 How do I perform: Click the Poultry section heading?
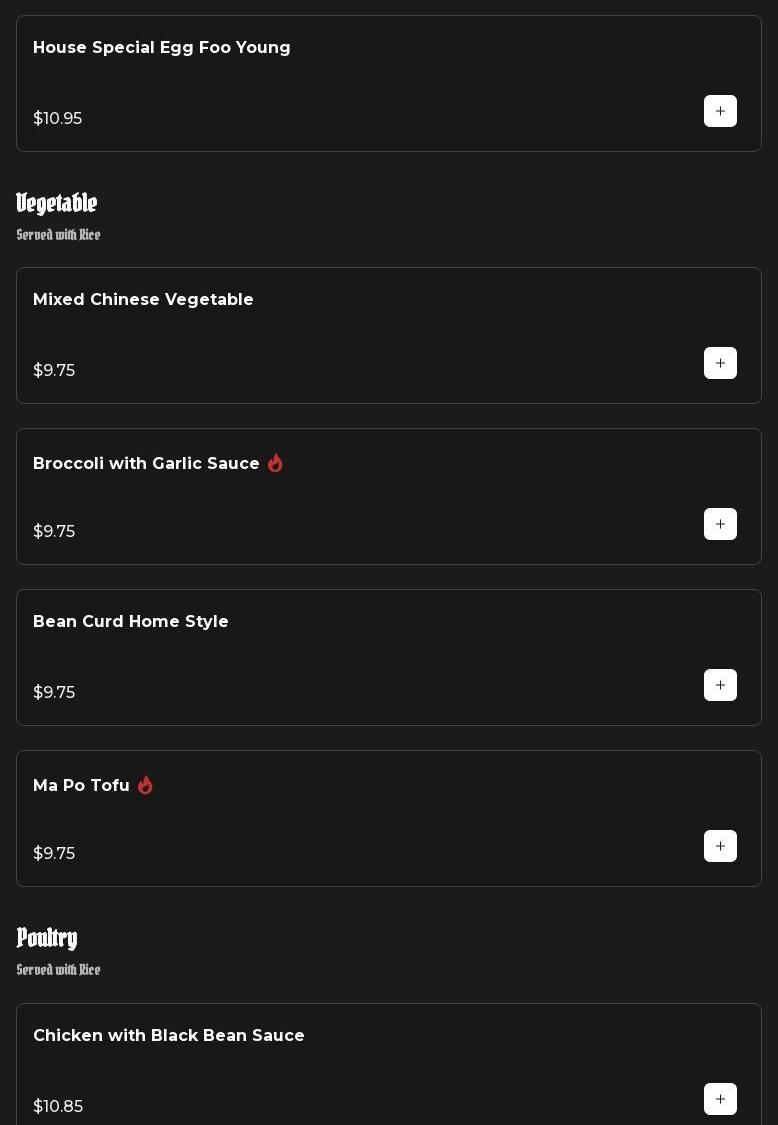point(47,938)
